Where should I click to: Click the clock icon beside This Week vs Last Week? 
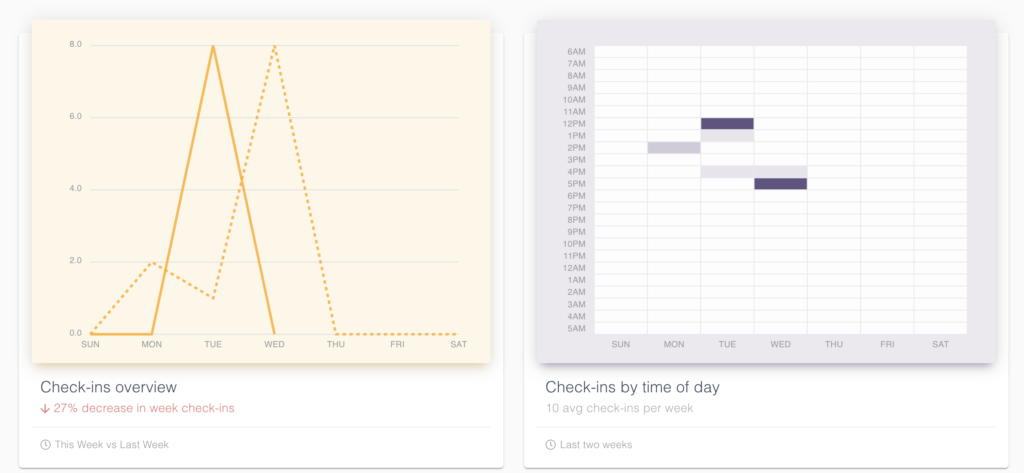coord(45,444)
